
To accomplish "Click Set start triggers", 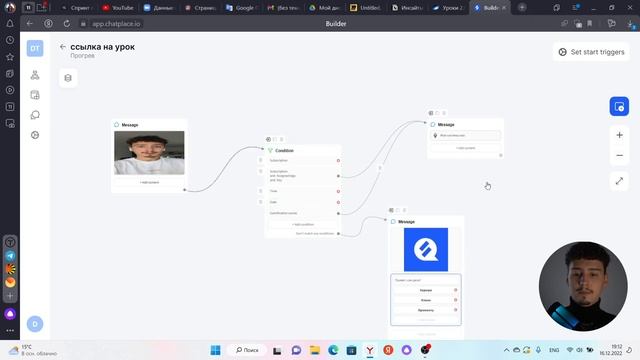I will pos(591,52).
